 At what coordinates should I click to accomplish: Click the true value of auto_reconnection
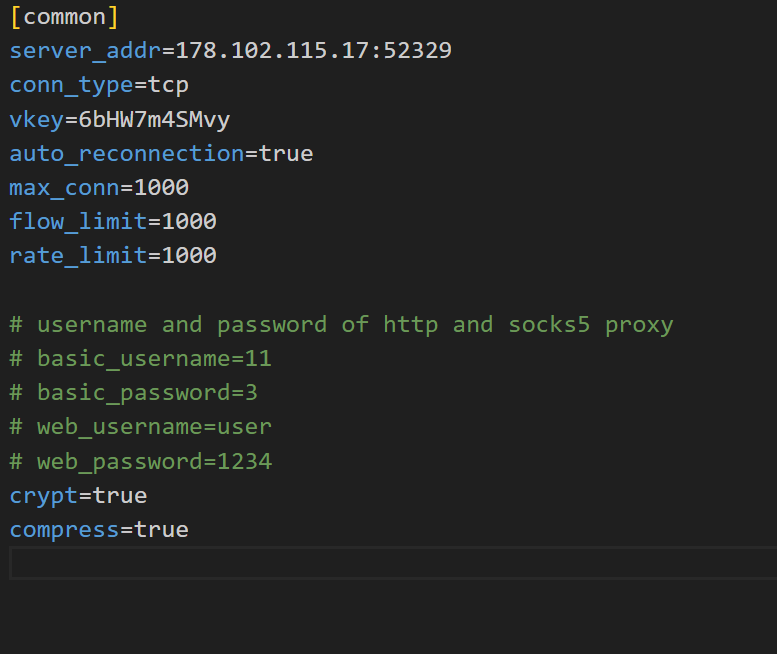pos(286,153)
